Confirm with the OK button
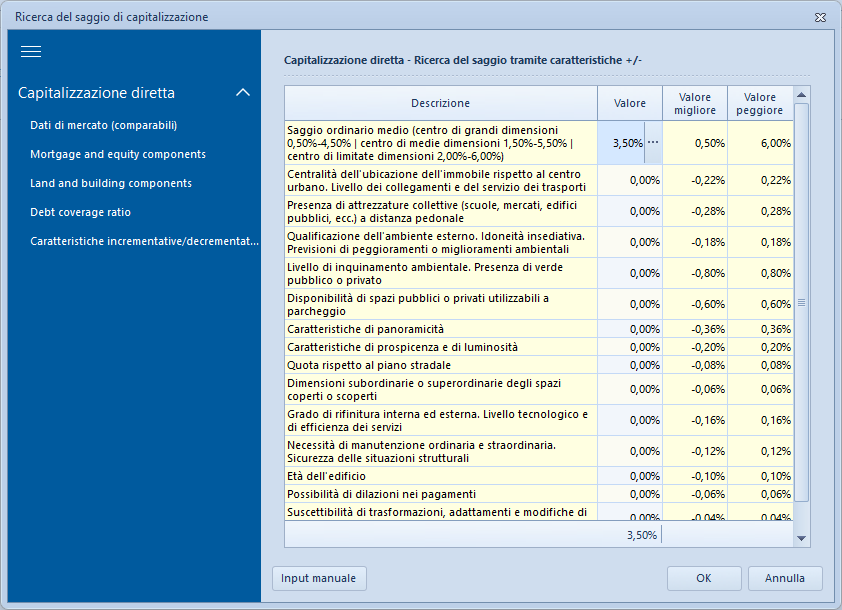 (x=704, y=578)
